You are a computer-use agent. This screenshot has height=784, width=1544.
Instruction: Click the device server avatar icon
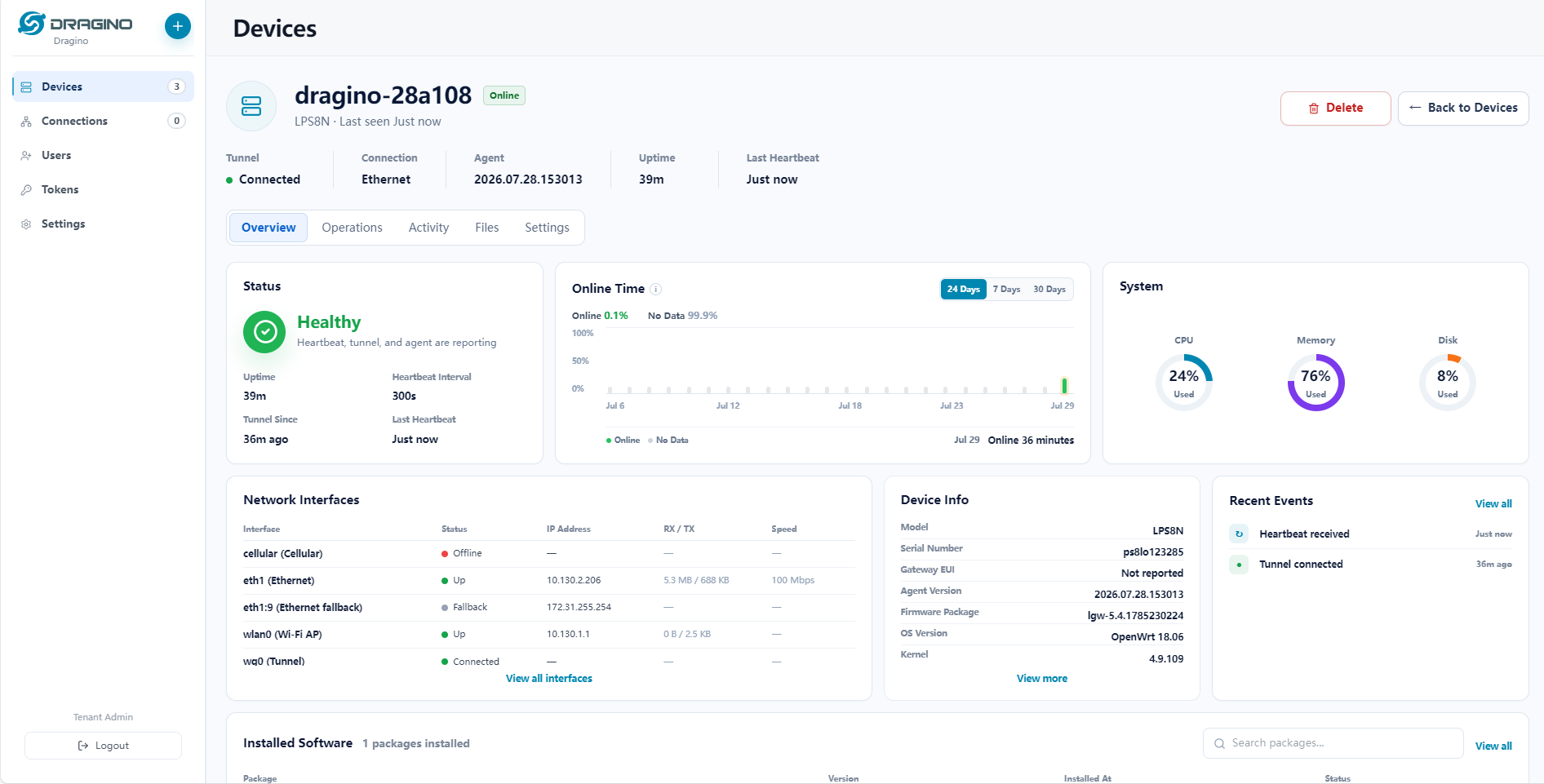coord(251,106)
